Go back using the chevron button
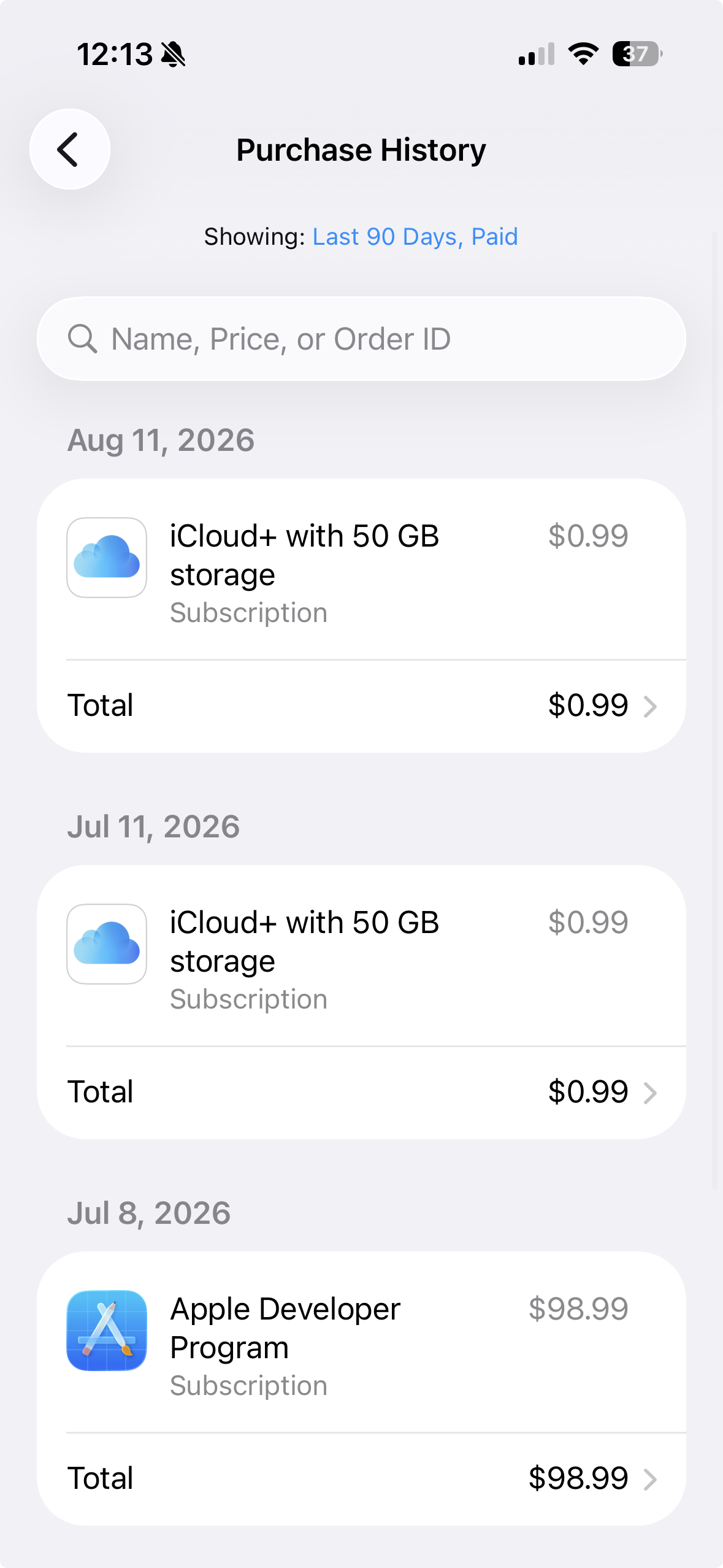Viewport: 723px width, 1568px height. 69,149
